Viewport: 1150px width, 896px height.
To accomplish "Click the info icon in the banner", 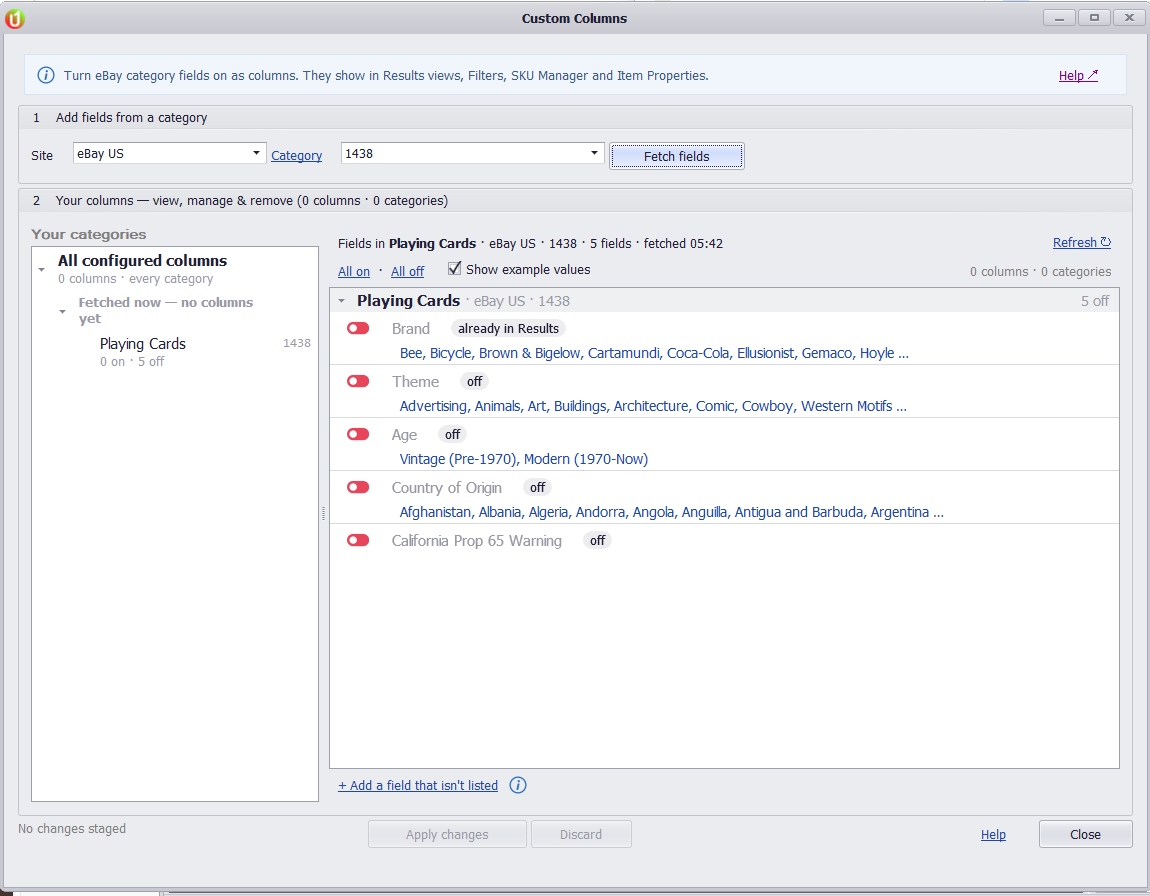I will [45, 76].
